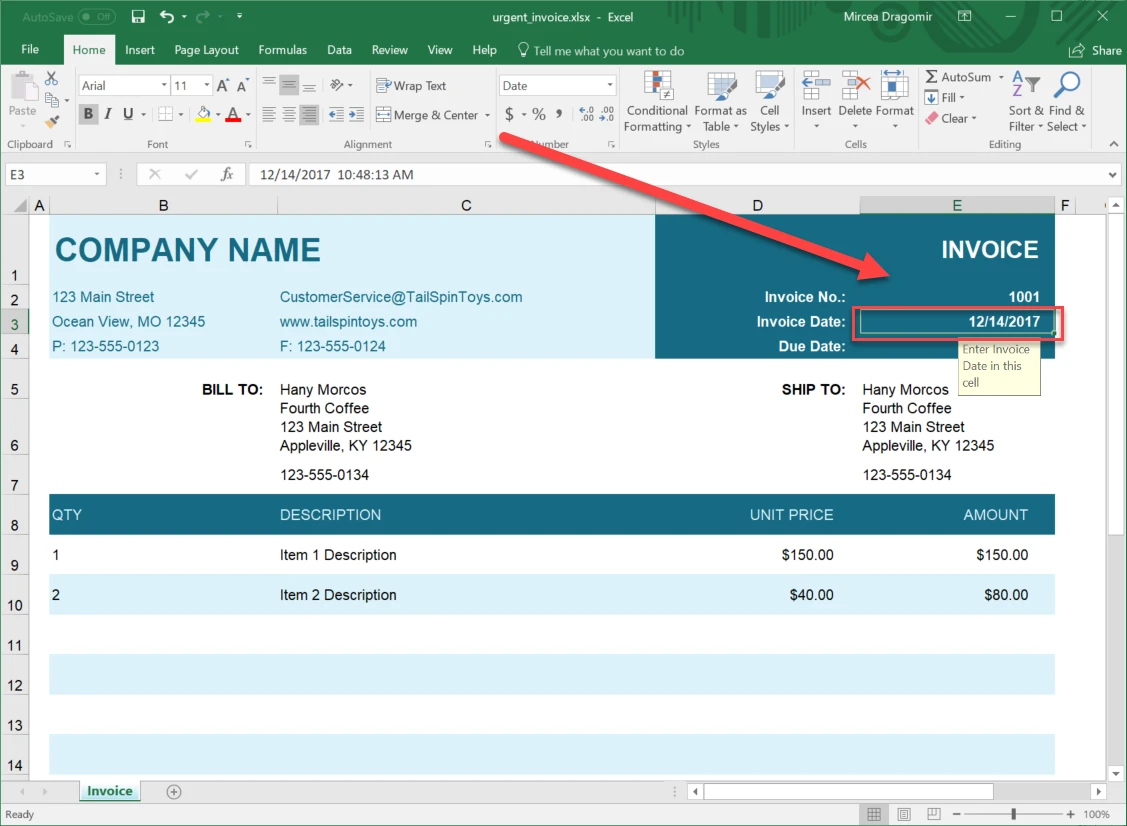Add a new sheet with plus icon
The image size is (1127, 826).
pyautogui.click(x=174, y=791)
